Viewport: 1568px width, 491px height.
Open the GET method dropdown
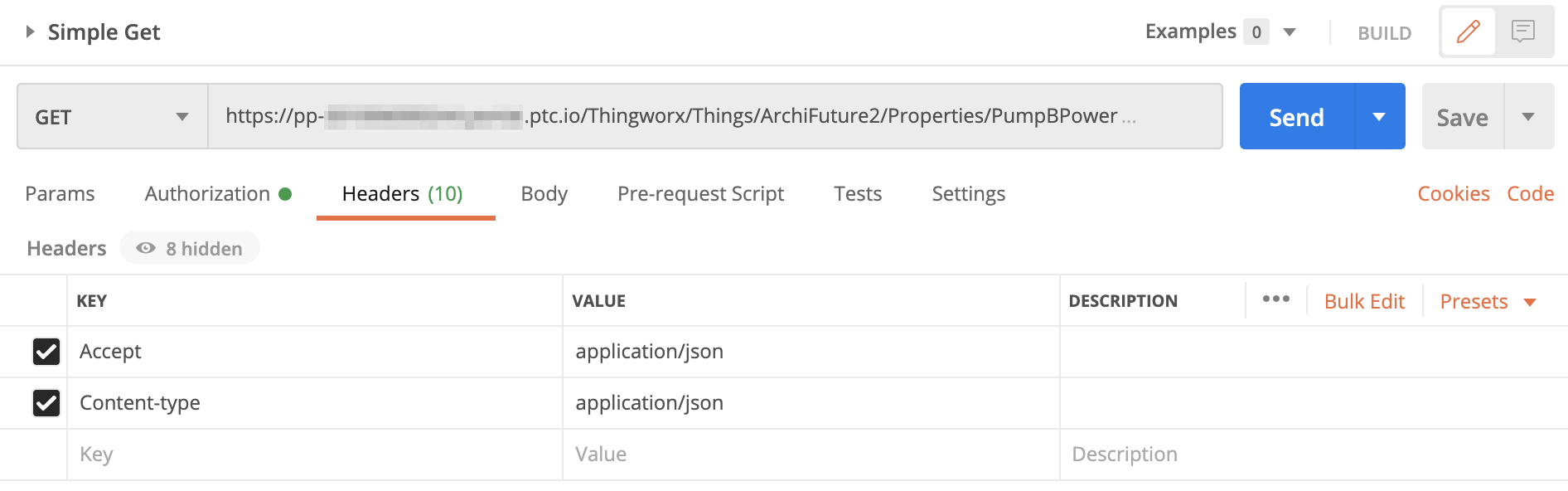tap(112, 117)
